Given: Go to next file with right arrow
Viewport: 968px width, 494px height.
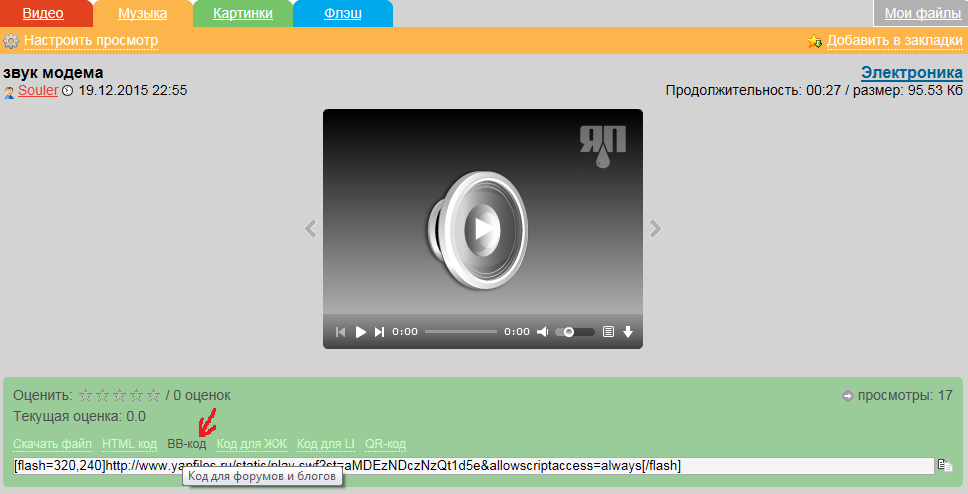Looking at the screenshot, I should [x=656, y=228].
